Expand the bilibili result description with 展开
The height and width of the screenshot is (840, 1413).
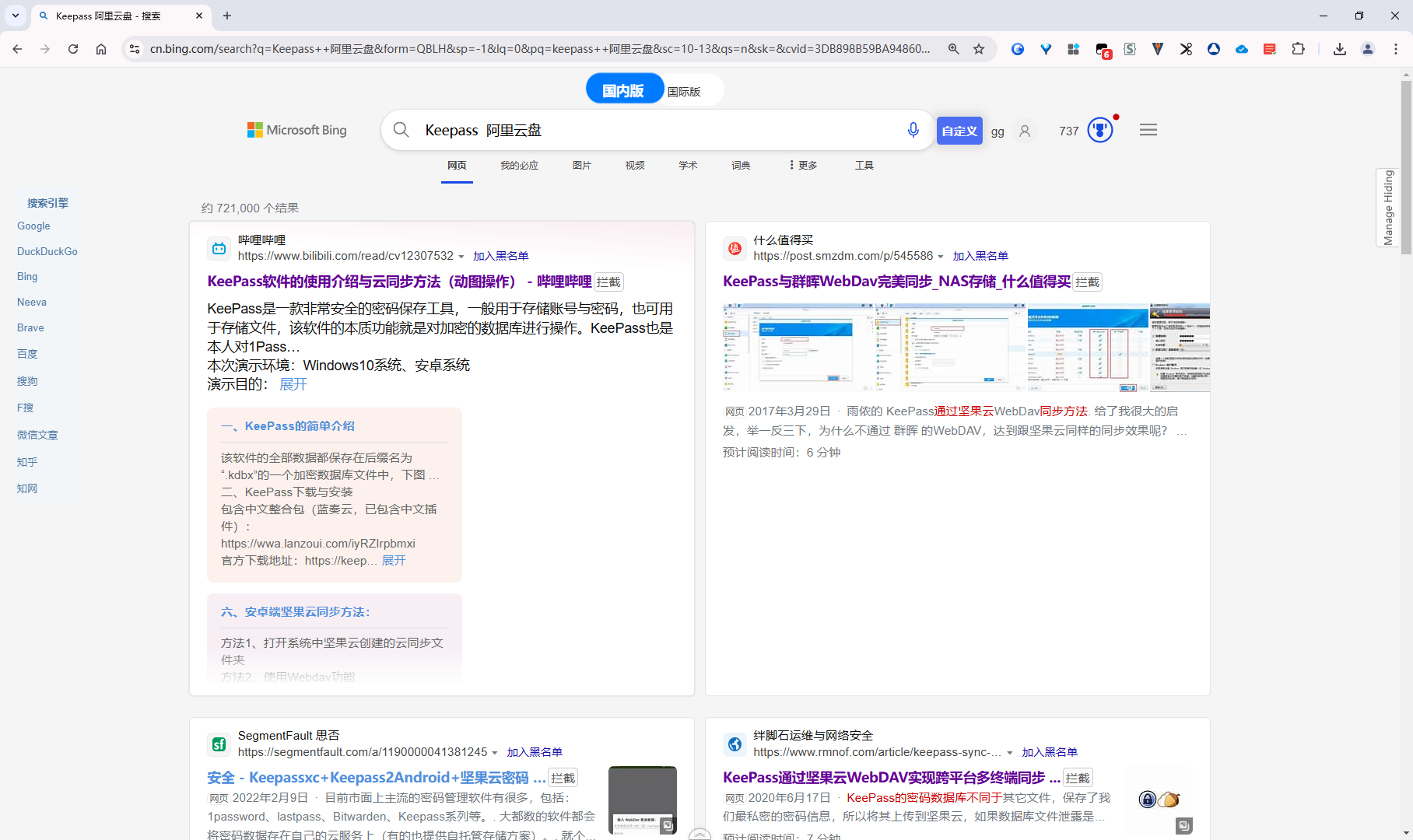click(x=293, y=384)
